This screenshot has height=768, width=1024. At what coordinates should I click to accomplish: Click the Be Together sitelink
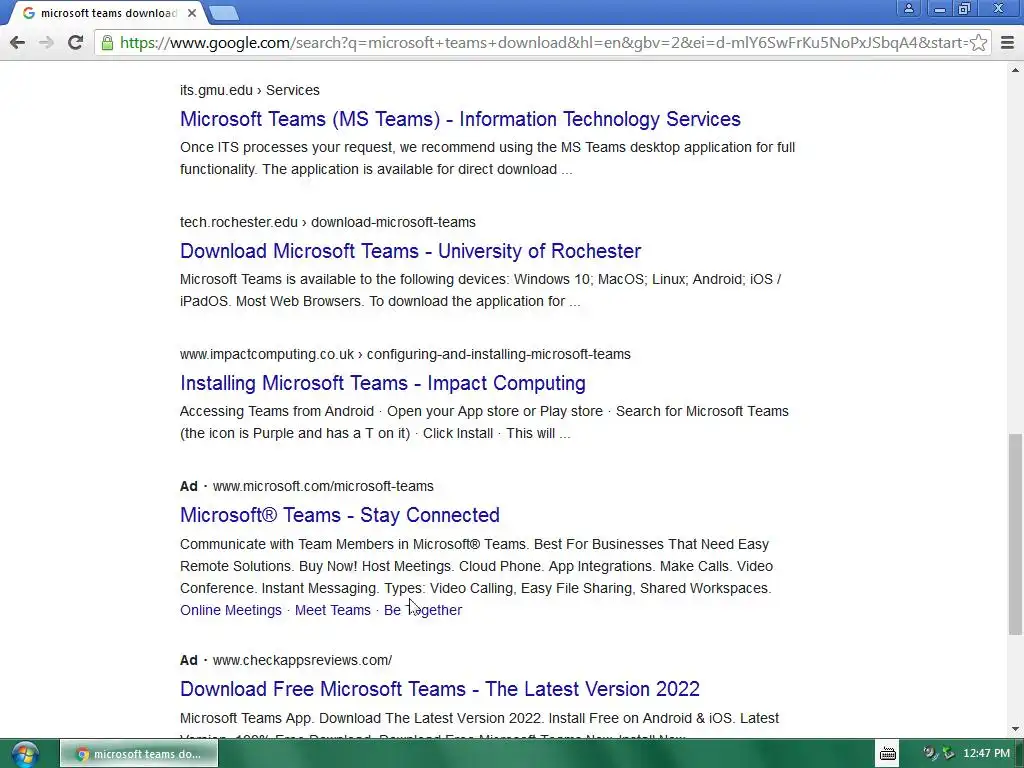point(423,610)
